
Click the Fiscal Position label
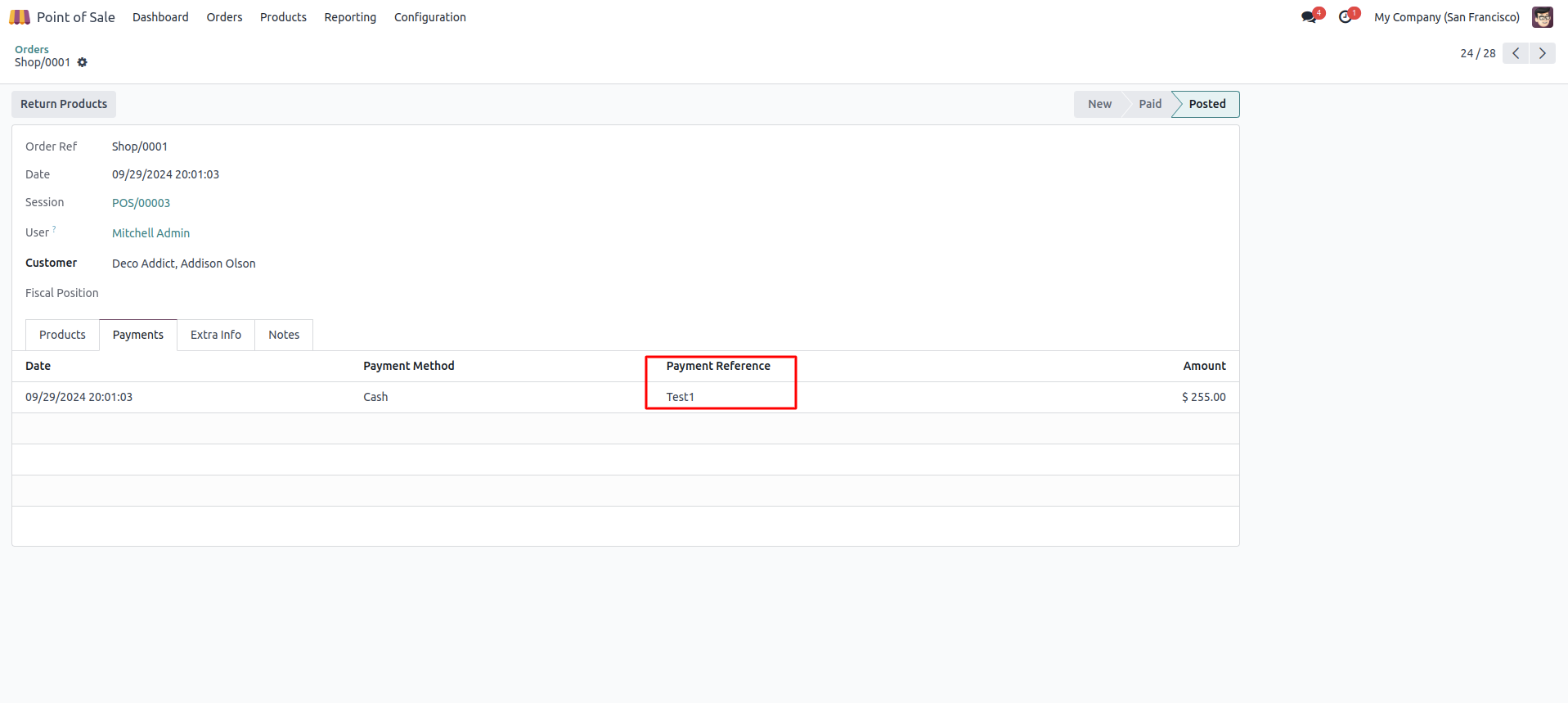62,293
